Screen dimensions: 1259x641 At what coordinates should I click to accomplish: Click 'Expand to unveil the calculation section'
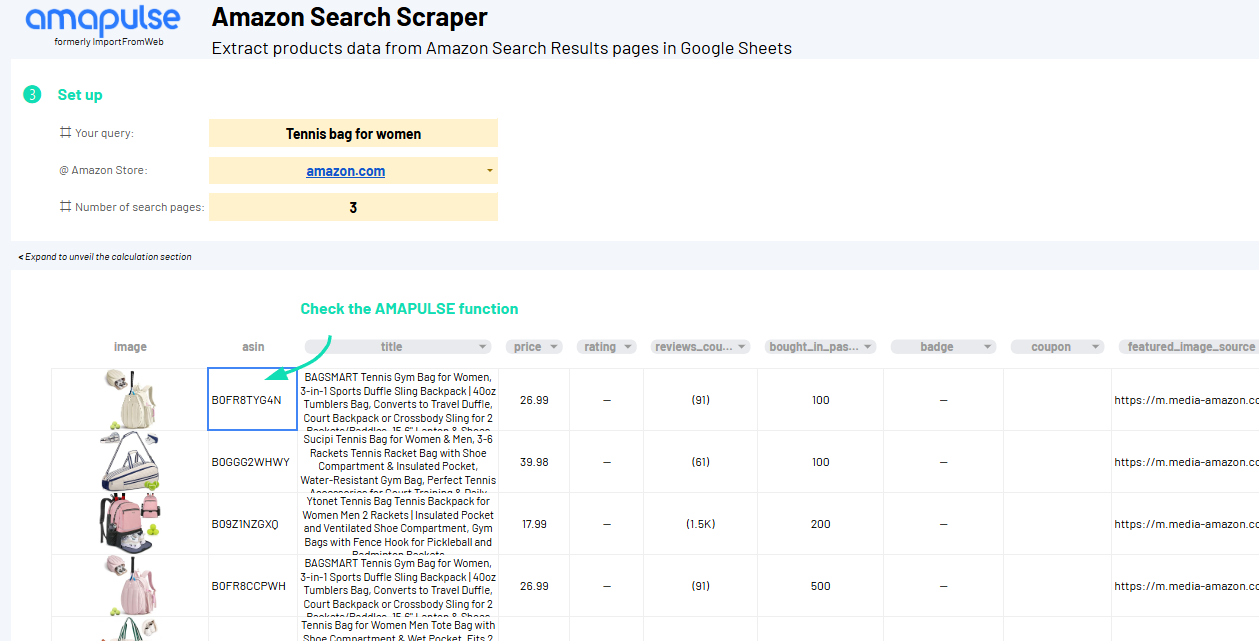105,257
